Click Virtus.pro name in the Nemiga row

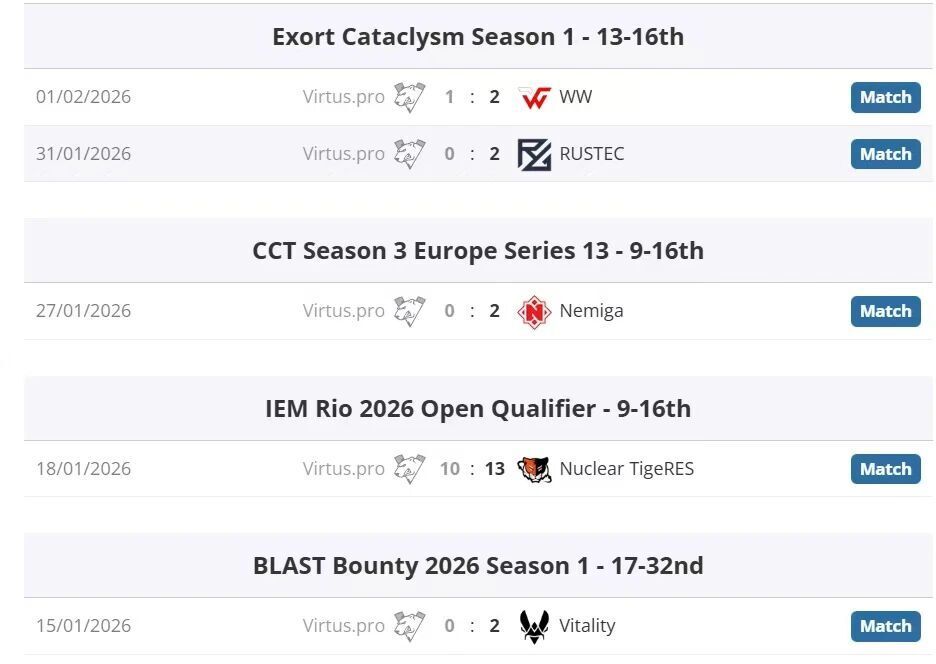pos(343,311)
